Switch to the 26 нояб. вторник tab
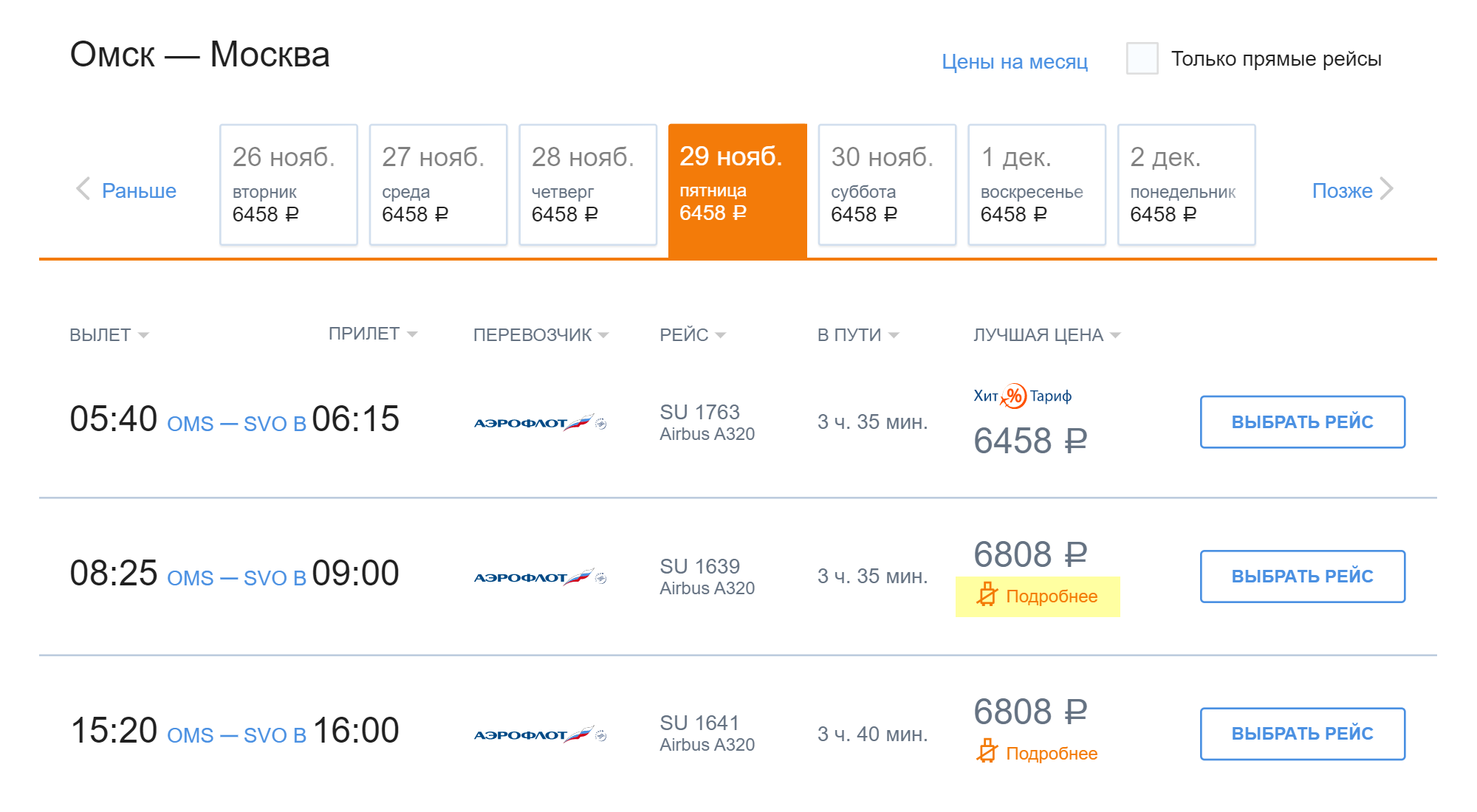 (289, 185)
